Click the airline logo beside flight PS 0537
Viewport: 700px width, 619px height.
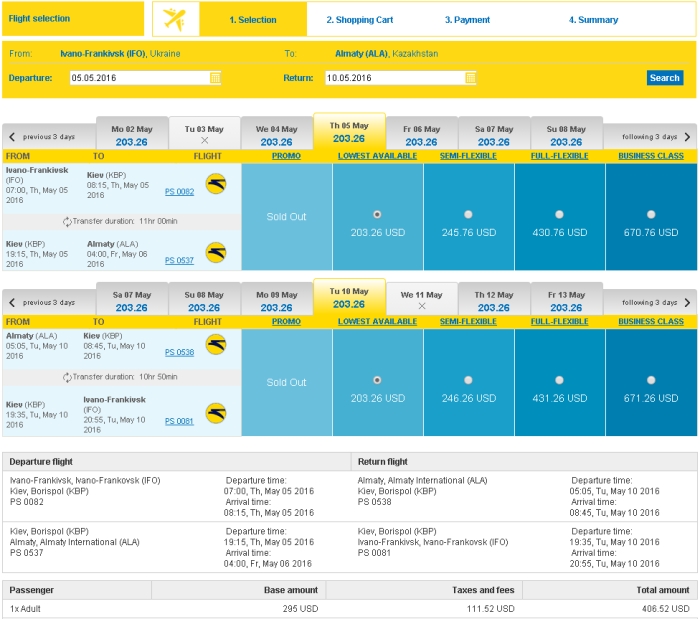pos(216,253)
